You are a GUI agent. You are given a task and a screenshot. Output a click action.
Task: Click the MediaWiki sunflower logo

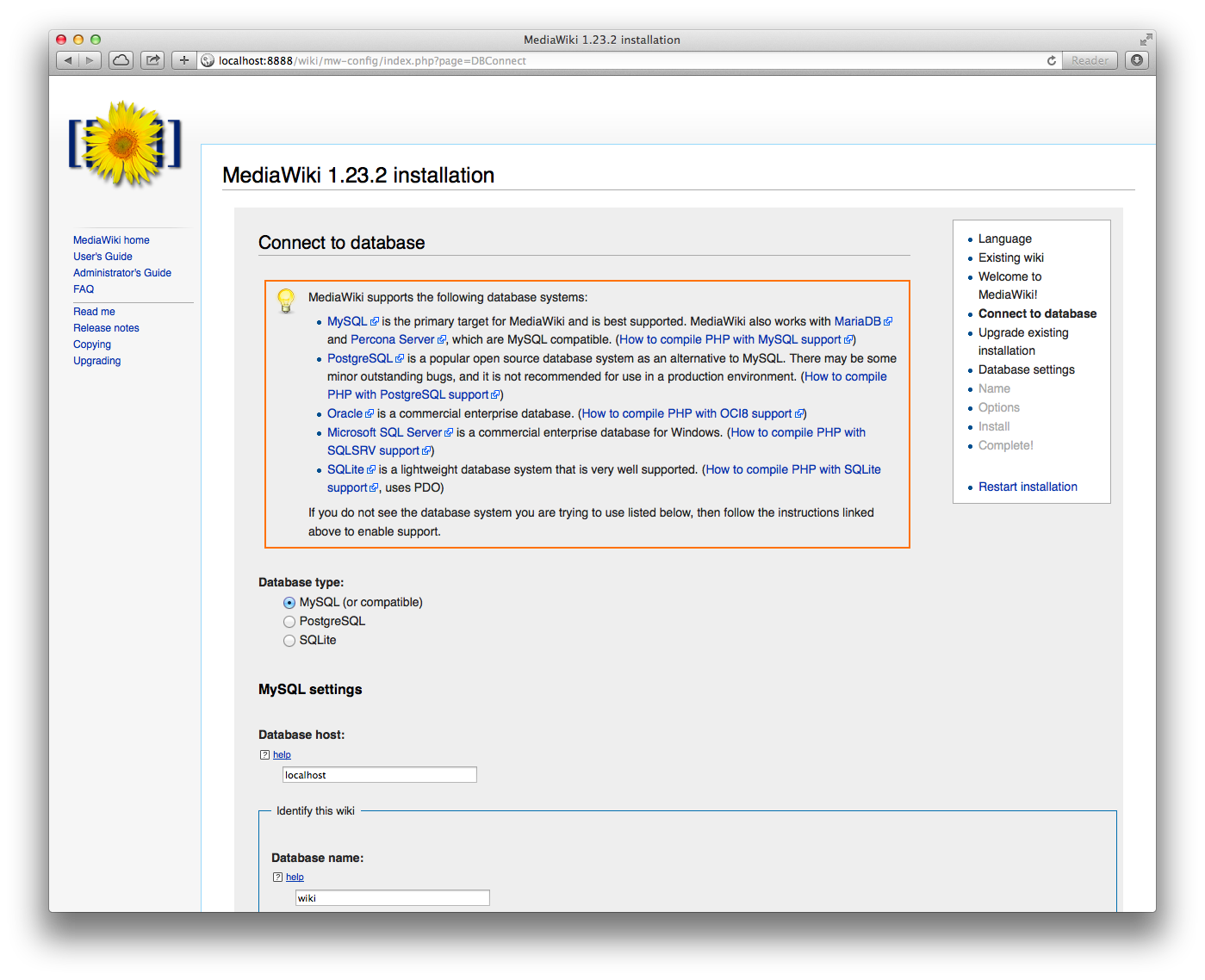(x=124, y=143)
